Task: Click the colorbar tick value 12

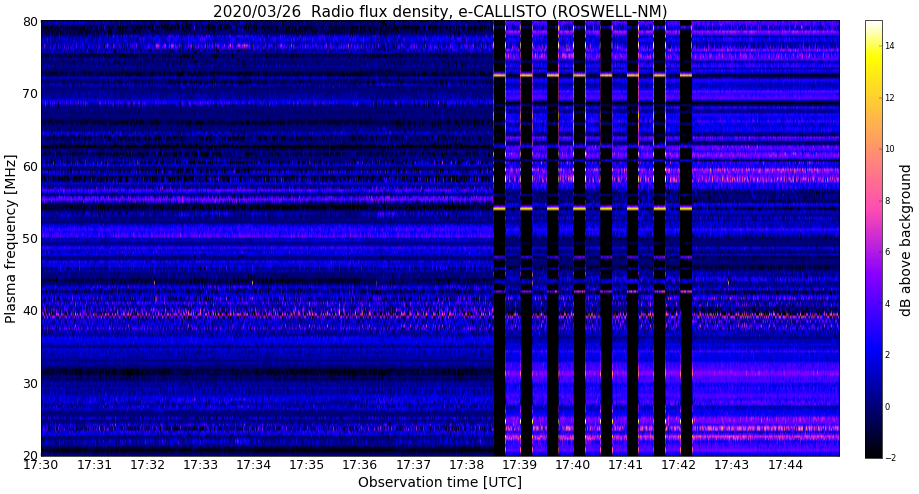Action: point(890,97)
